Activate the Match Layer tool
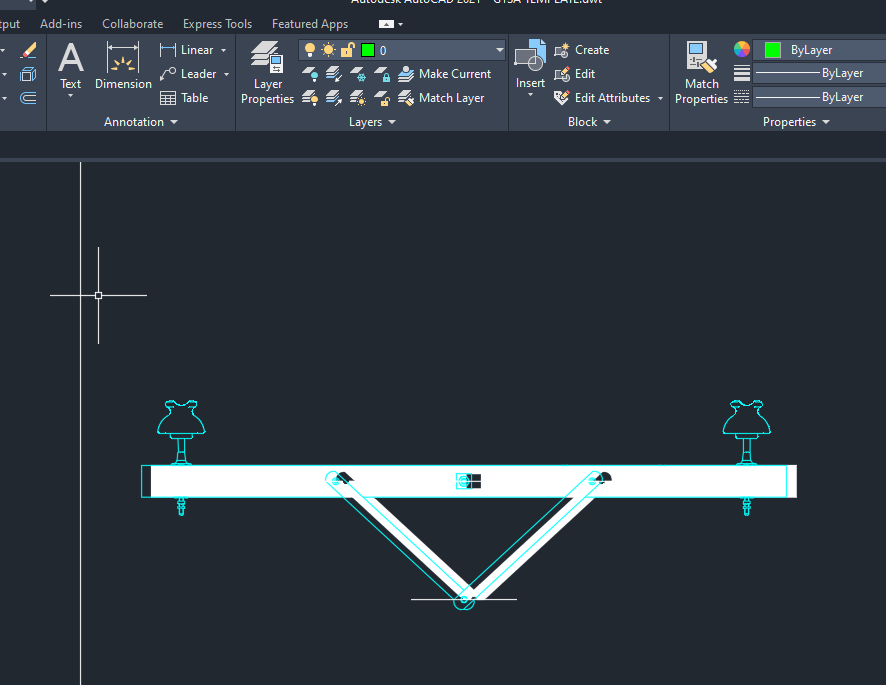This screenshot has width=886, height=685. 446,97
